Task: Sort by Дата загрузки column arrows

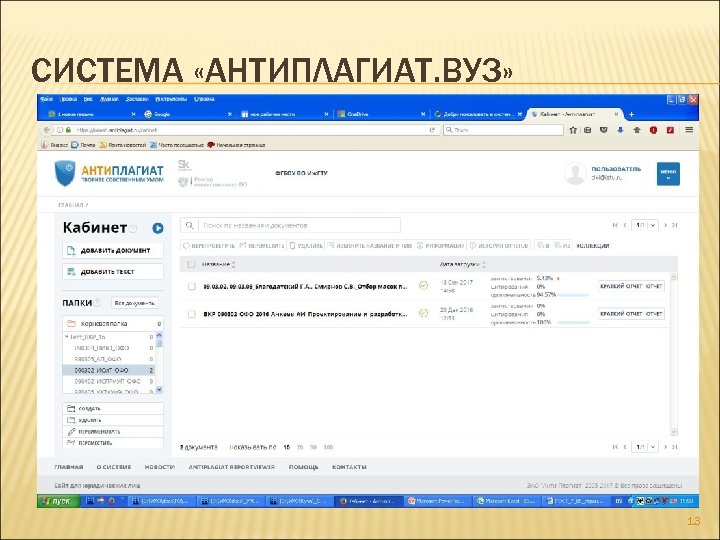Action: [x=484, y=264]
